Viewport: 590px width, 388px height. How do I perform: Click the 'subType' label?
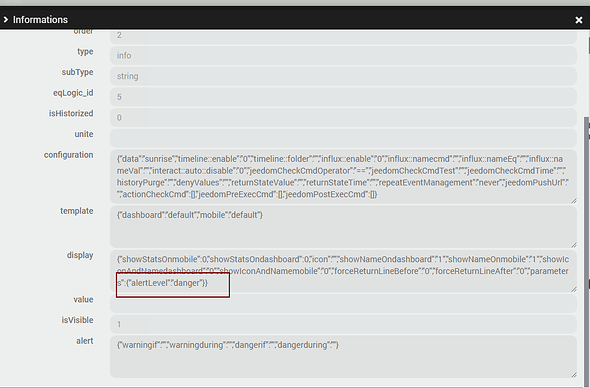tap(78, 72)
